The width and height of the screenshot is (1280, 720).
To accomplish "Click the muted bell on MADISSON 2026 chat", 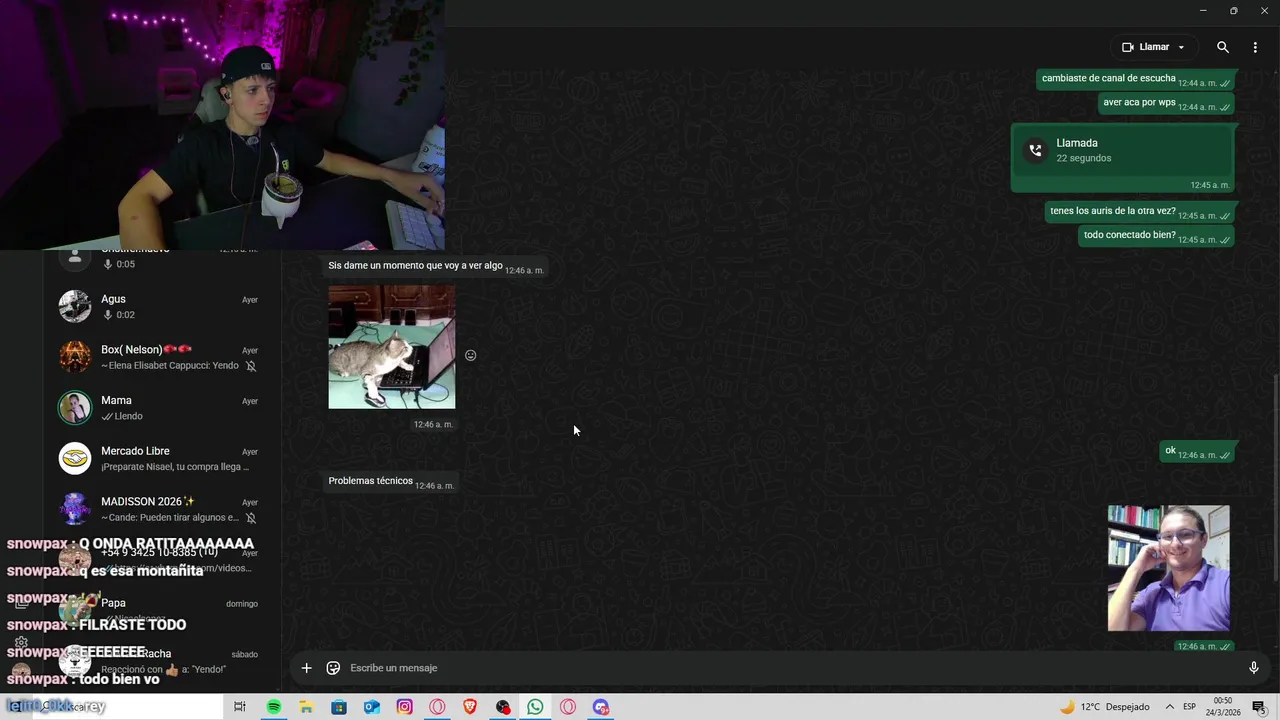I will click(251, 518).
